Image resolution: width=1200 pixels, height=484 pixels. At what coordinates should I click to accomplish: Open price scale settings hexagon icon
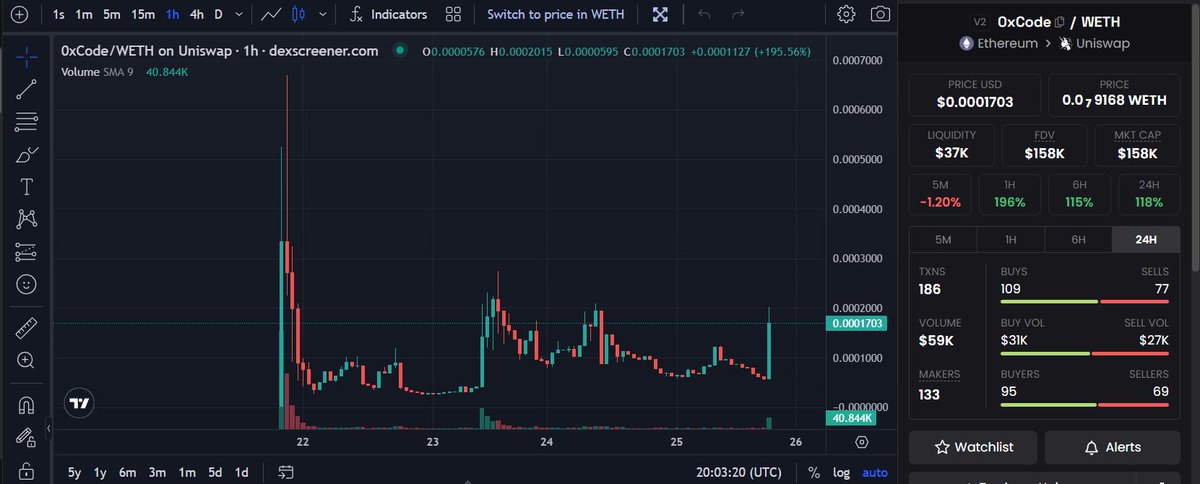862,441
